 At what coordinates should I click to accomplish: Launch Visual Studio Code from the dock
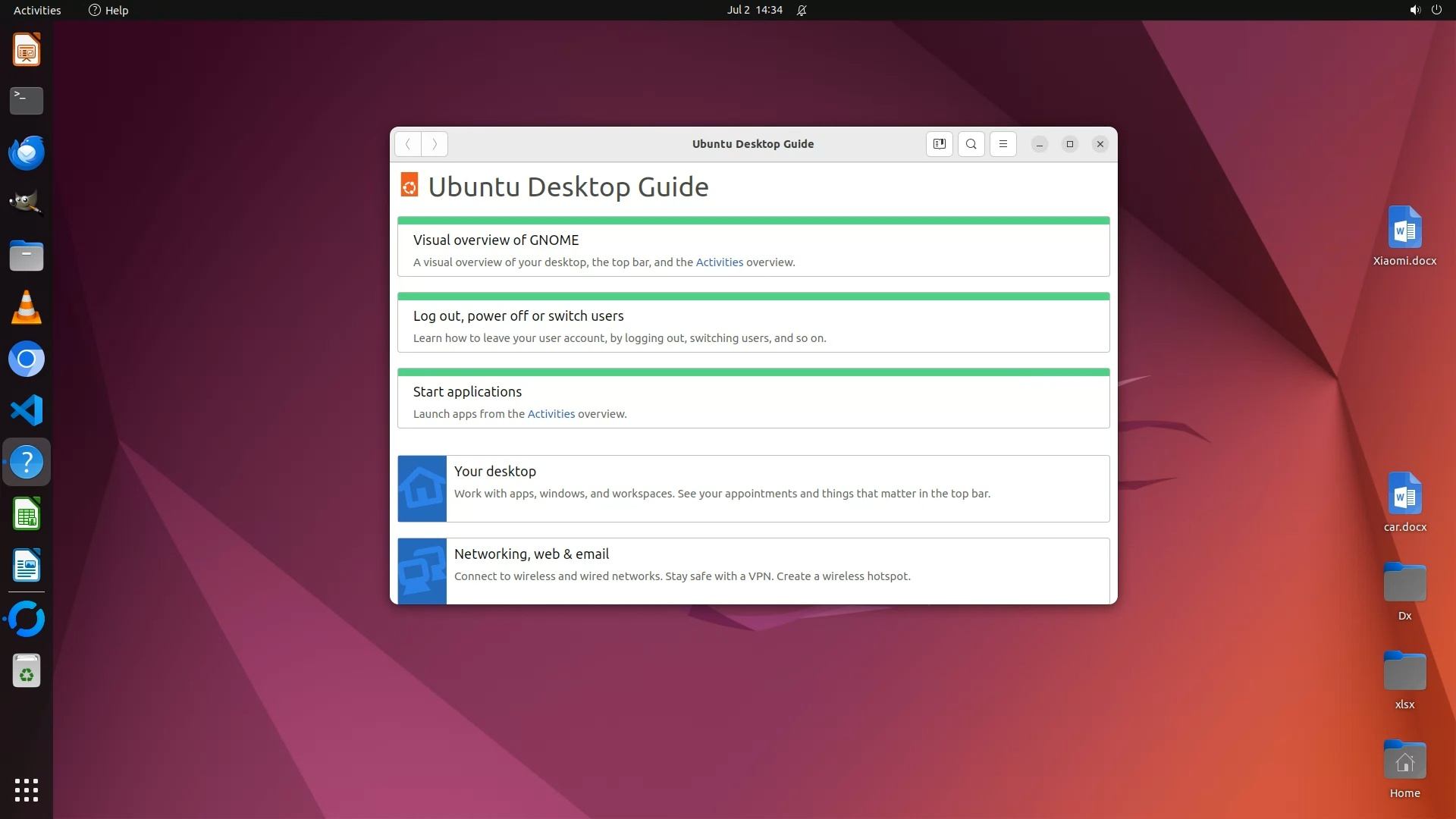click(x=27, y=410)
